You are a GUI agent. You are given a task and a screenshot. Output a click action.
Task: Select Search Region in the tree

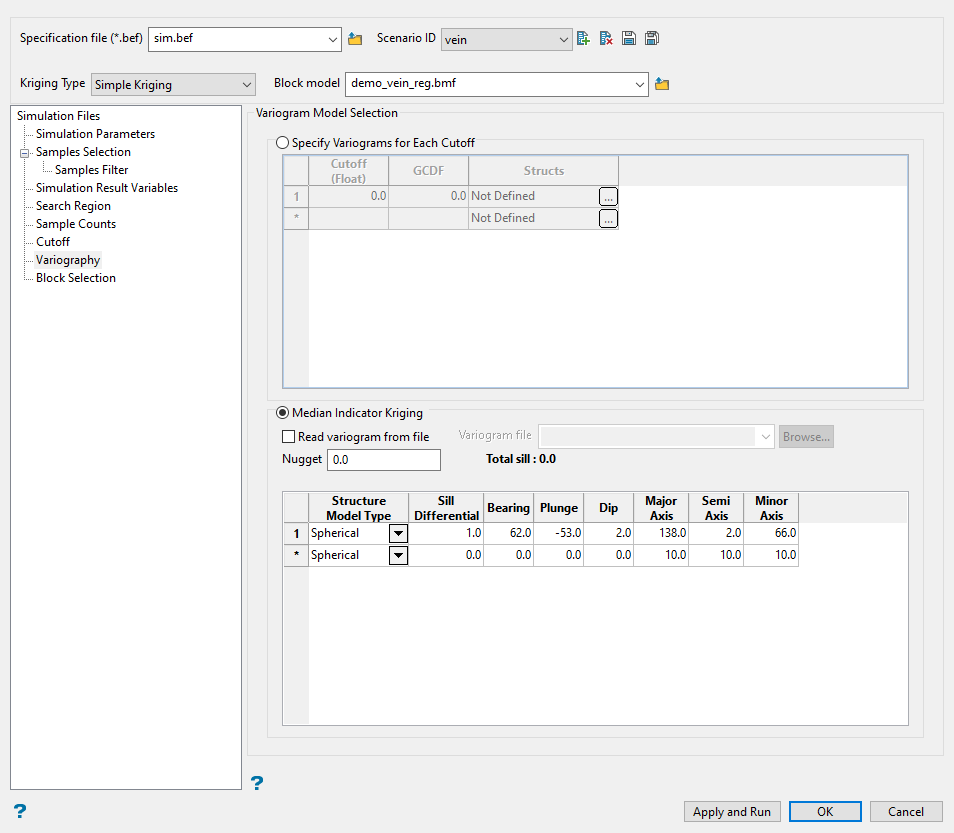(x=73, y=206)
